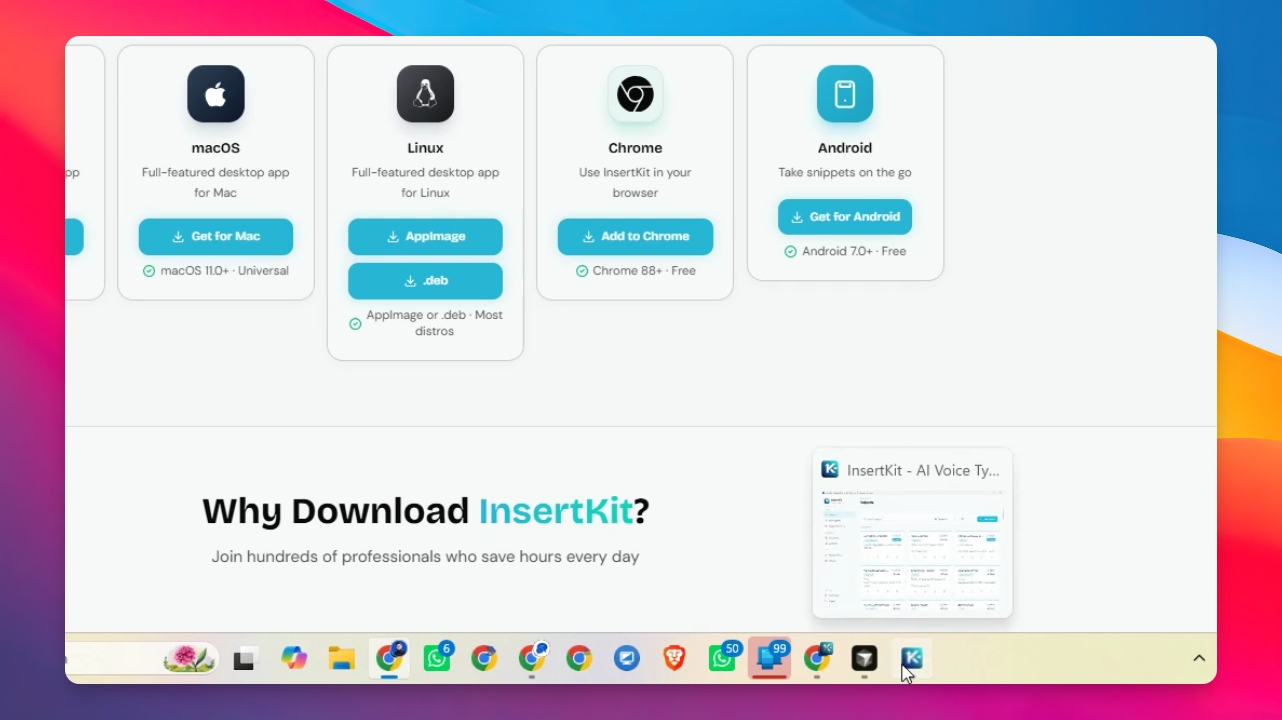Open InsertKit from the taskbar
This screenshot has height=720, width=1282.
pos(912,658)
